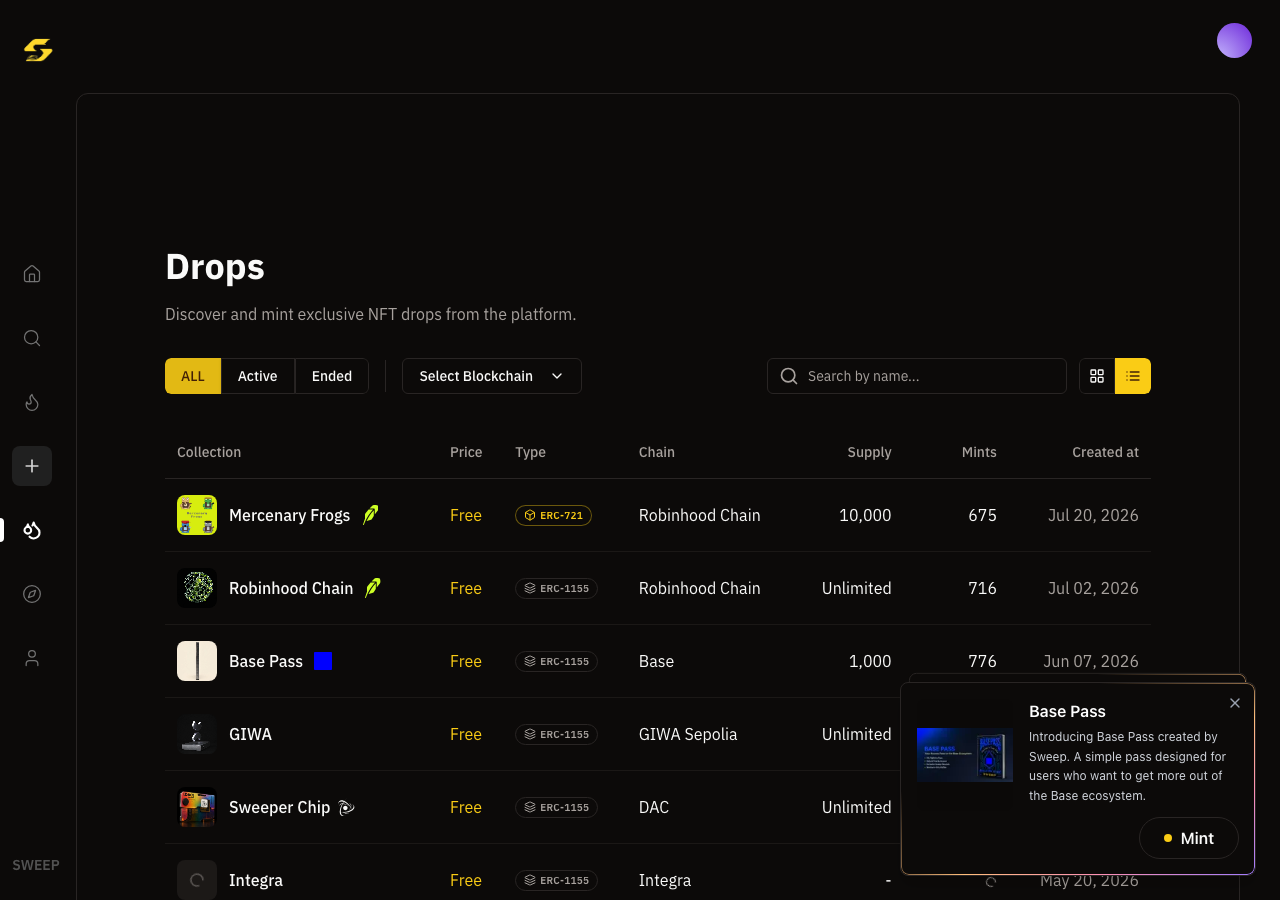Click the feather badge next to Mercenary Frogs
Viewport: 1280px width, 900px height.
click(x=370, y=515)
